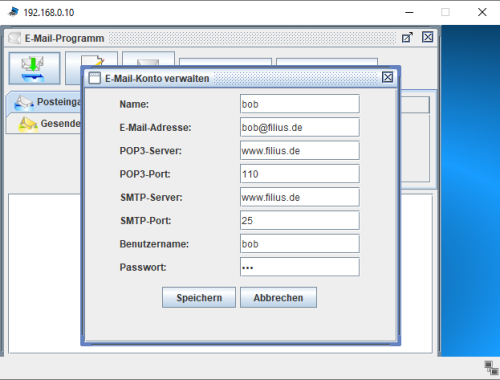Click the network status icon in bottom corner

tap(491, 367)
